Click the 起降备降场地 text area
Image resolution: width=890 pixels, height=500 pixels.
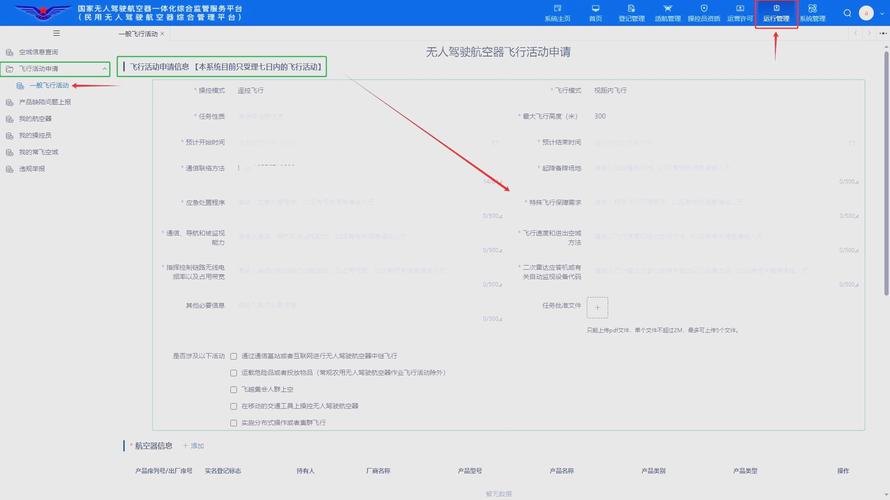(724, 174)
